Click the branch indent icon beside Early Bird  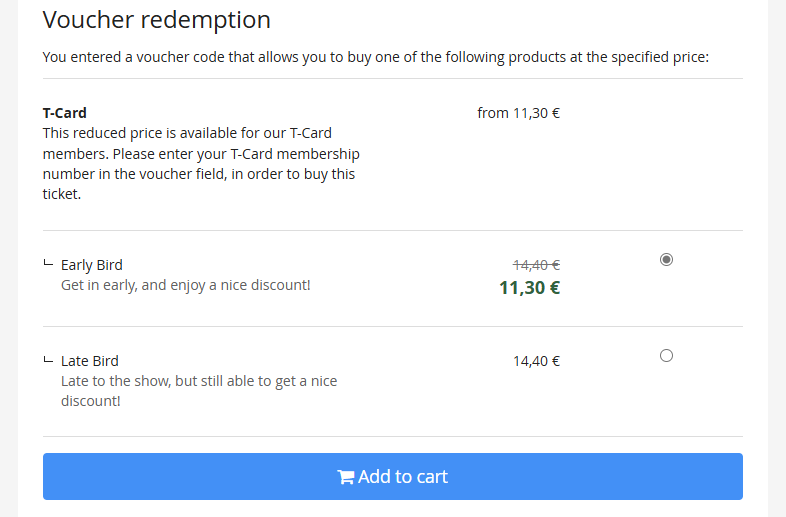click(x=47, y=264)
